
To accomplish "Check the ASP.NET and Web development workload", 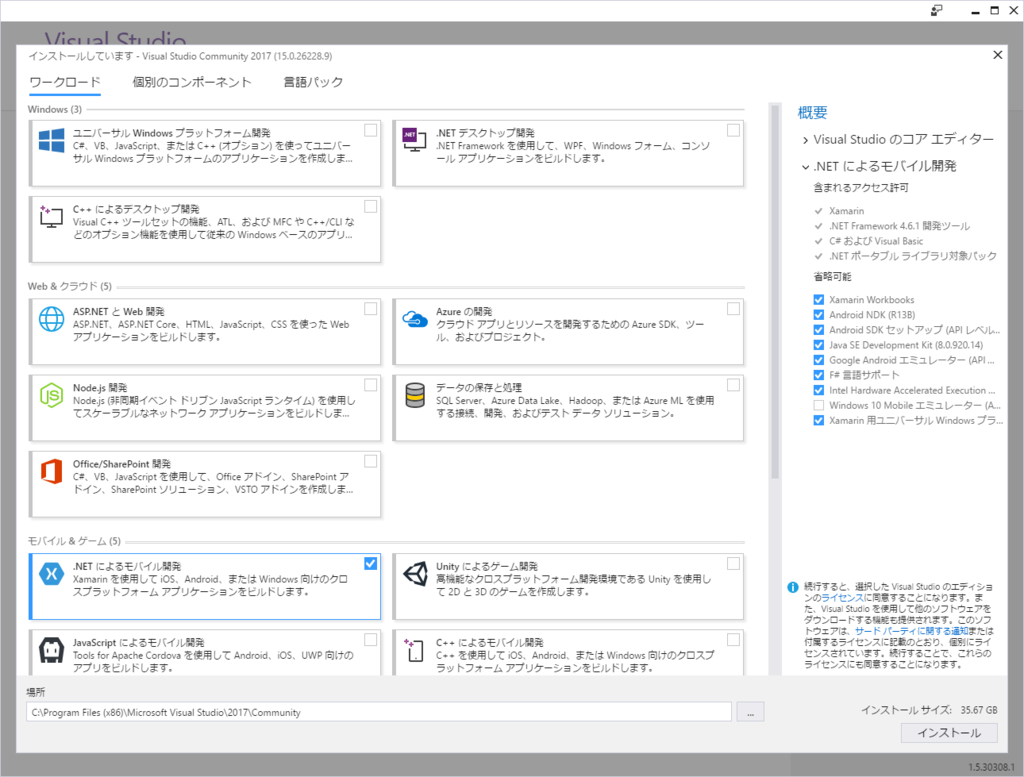I will [x=370, y=309].
